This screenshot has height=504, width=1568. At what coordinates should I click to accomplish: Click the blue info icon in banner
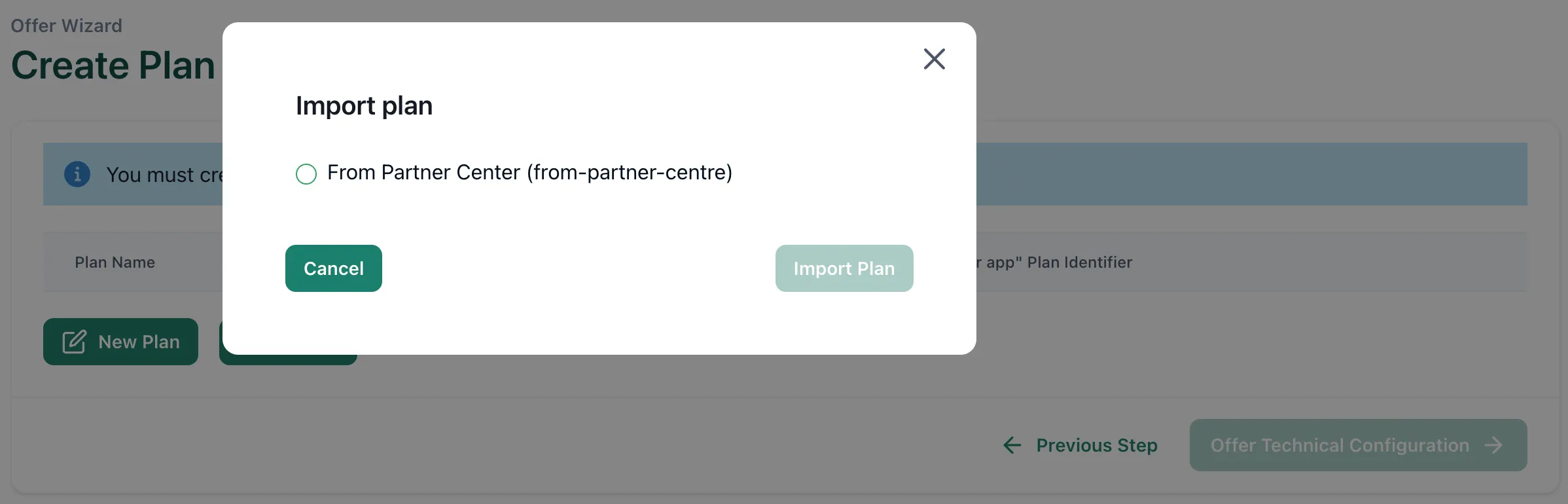(77, 174)
